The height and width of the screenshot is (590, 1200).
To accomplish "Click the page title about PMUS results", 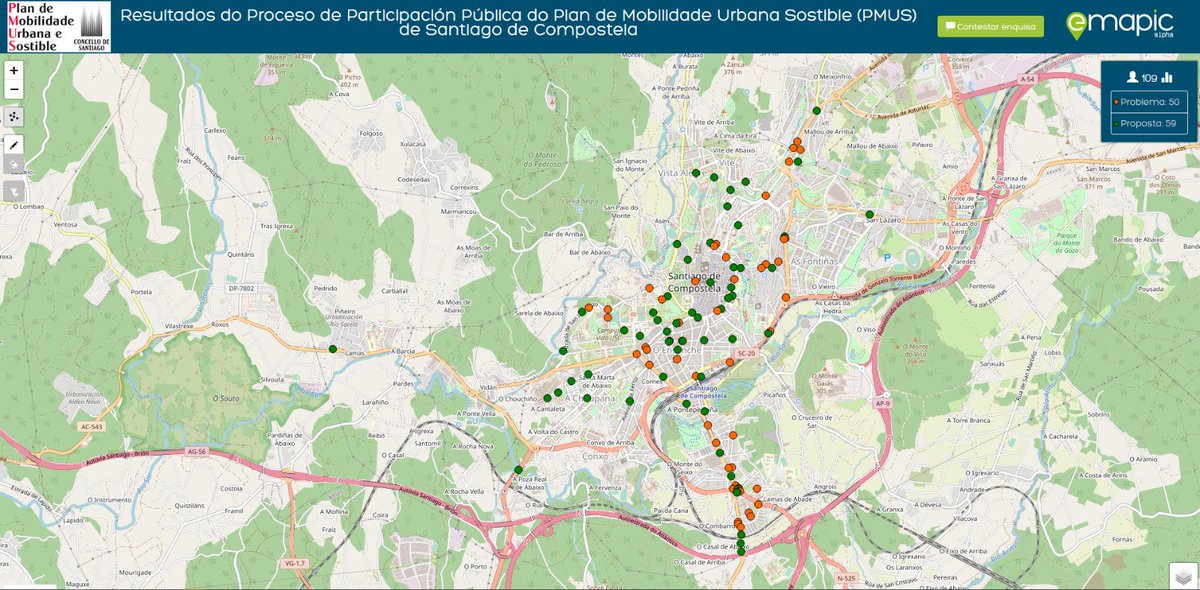I will click(x=518, y=24).
